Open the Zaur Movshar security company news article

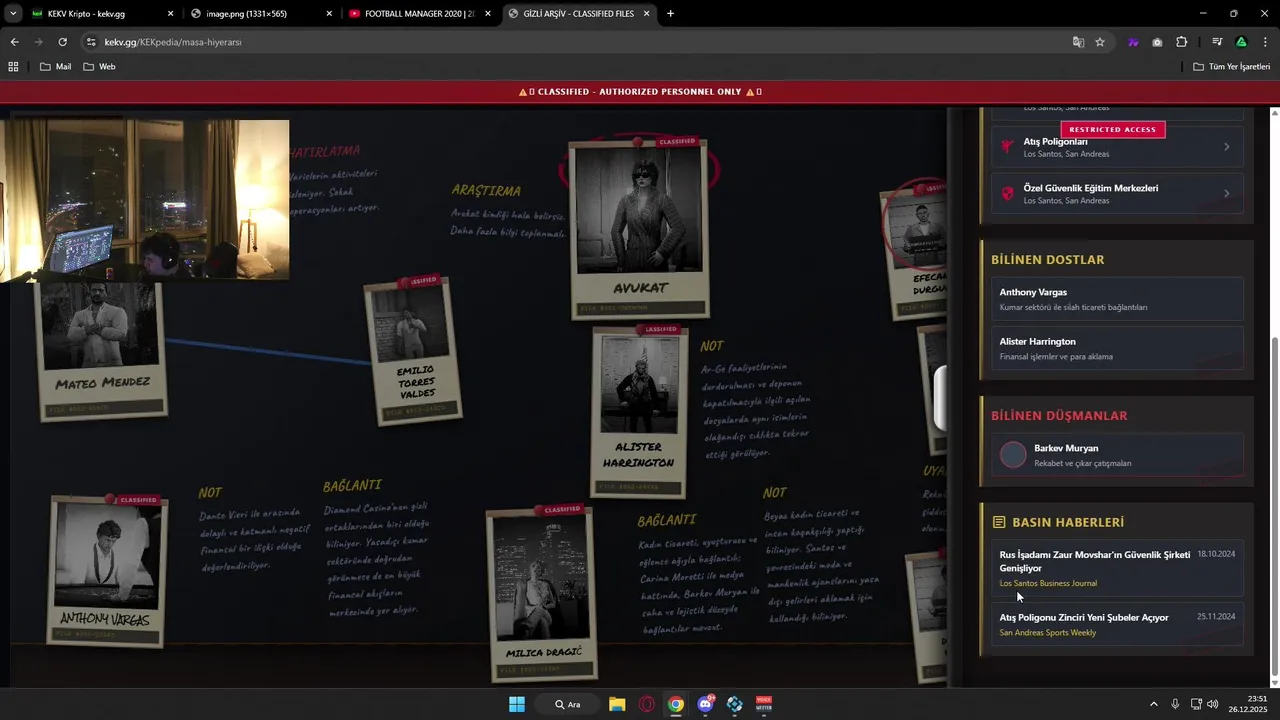click(x=1117, y=568)
